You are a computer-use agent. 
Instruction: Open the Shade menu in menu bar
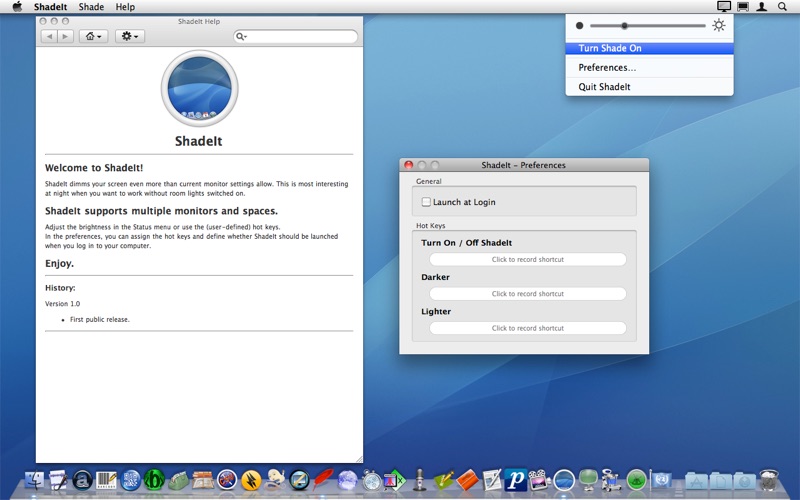point(91,7)
